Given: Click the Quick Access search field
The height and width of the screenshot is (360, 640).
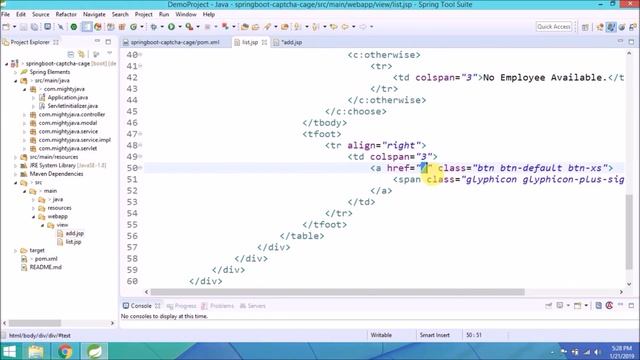Looking at the screenshot, I should point(553,27).
